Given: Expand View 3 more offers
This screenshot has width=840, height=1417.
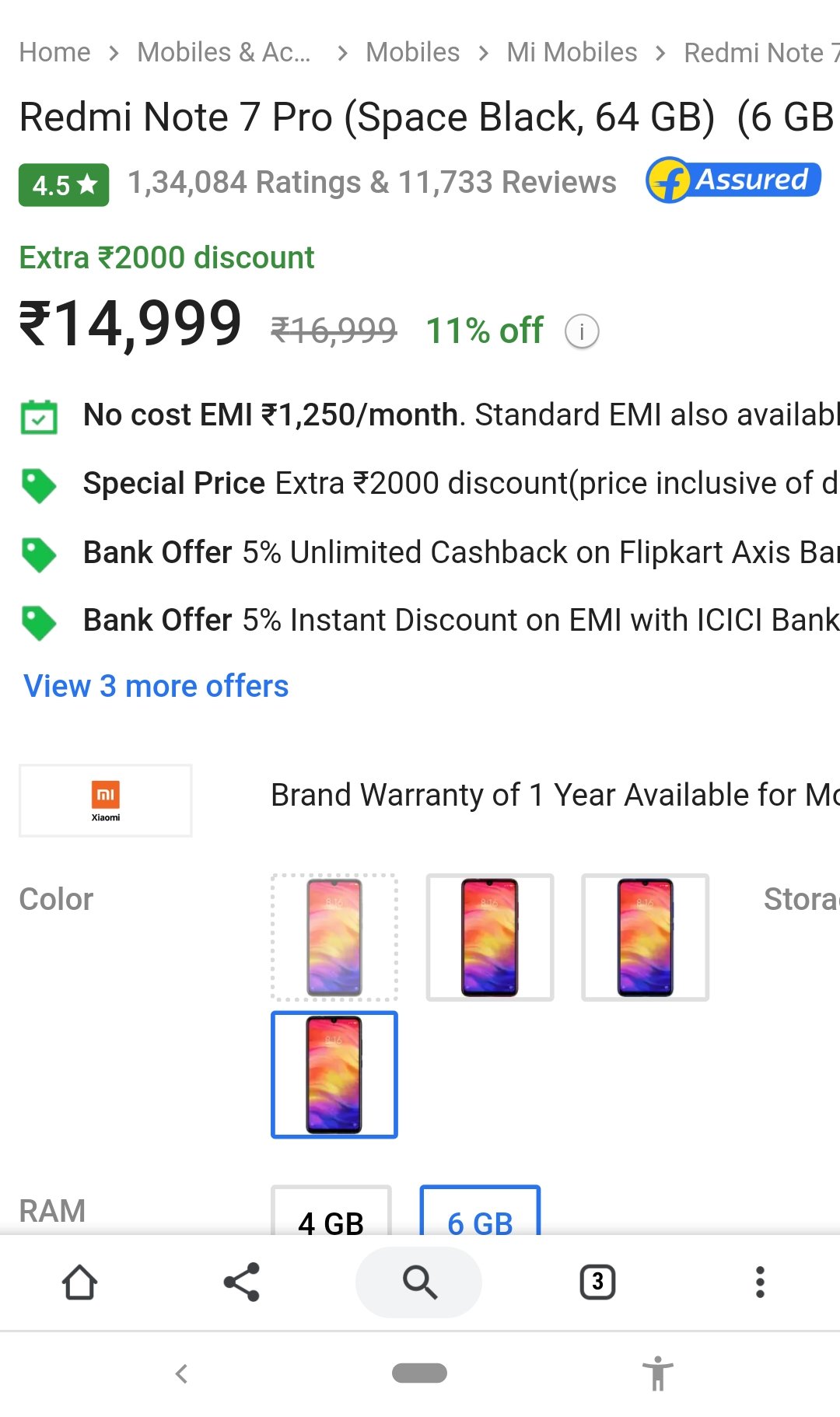Looking at the screenshot, I should (x=156, y=686).
